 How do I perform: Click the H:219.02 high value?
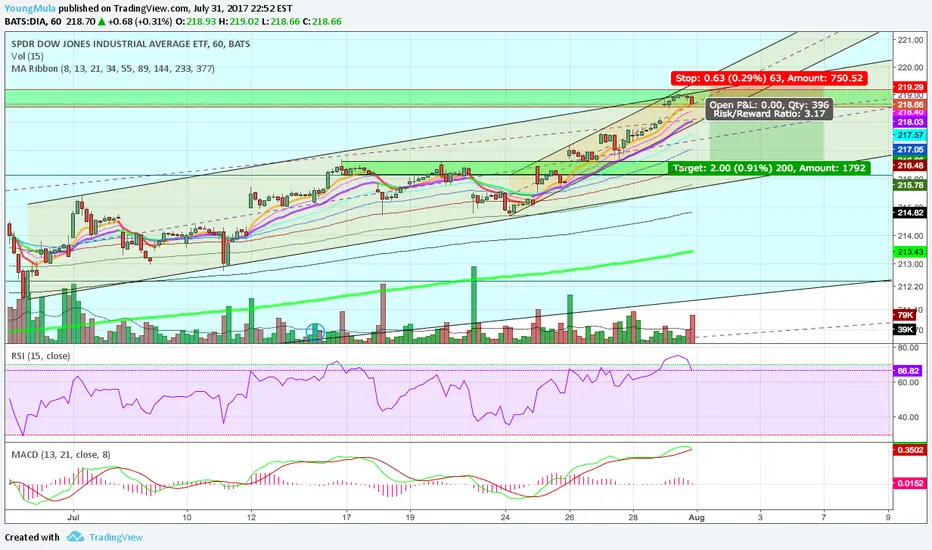pyautogui.click(x=239, y=21)
